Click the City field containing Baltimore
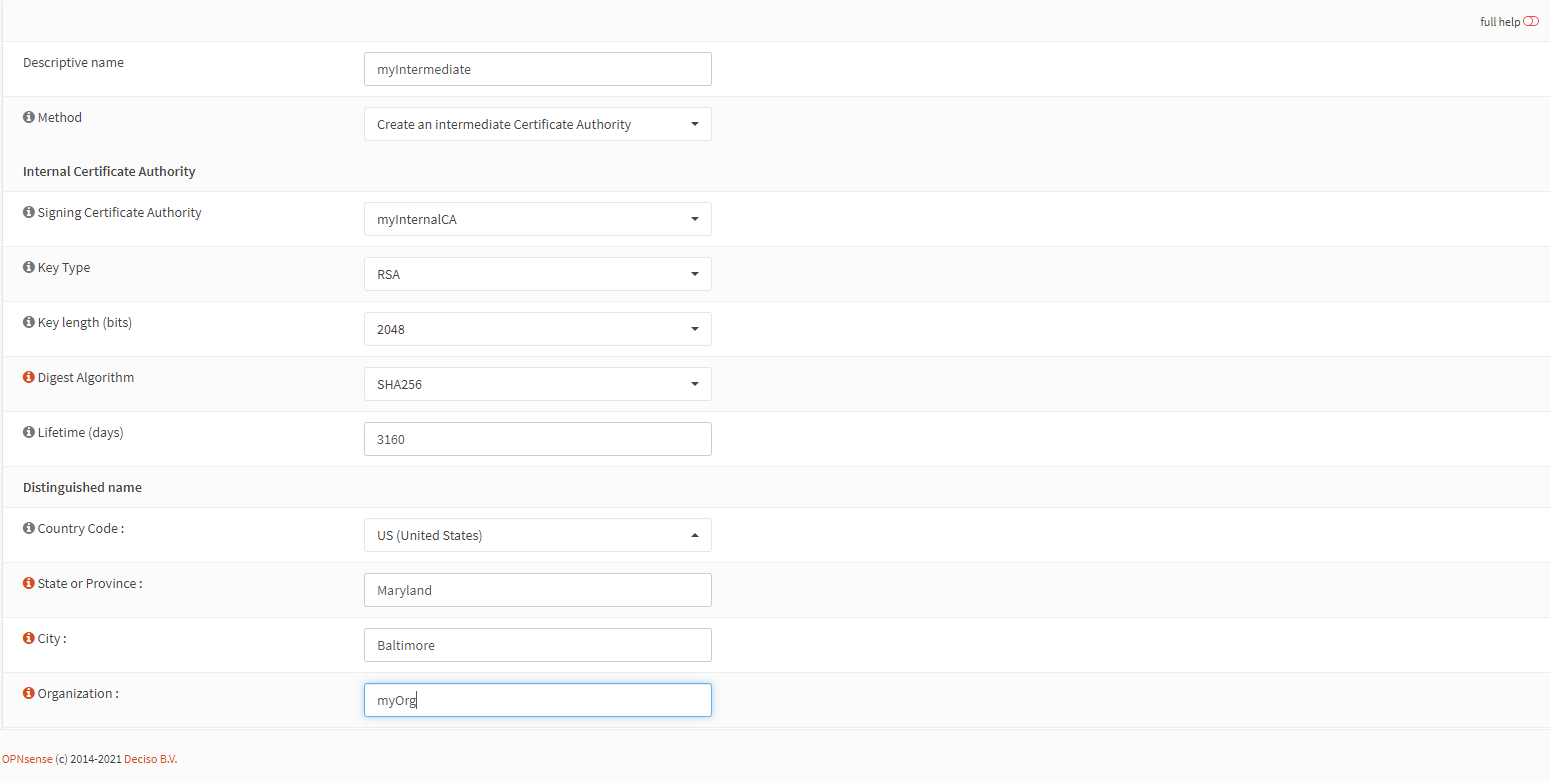 [538, 645]
